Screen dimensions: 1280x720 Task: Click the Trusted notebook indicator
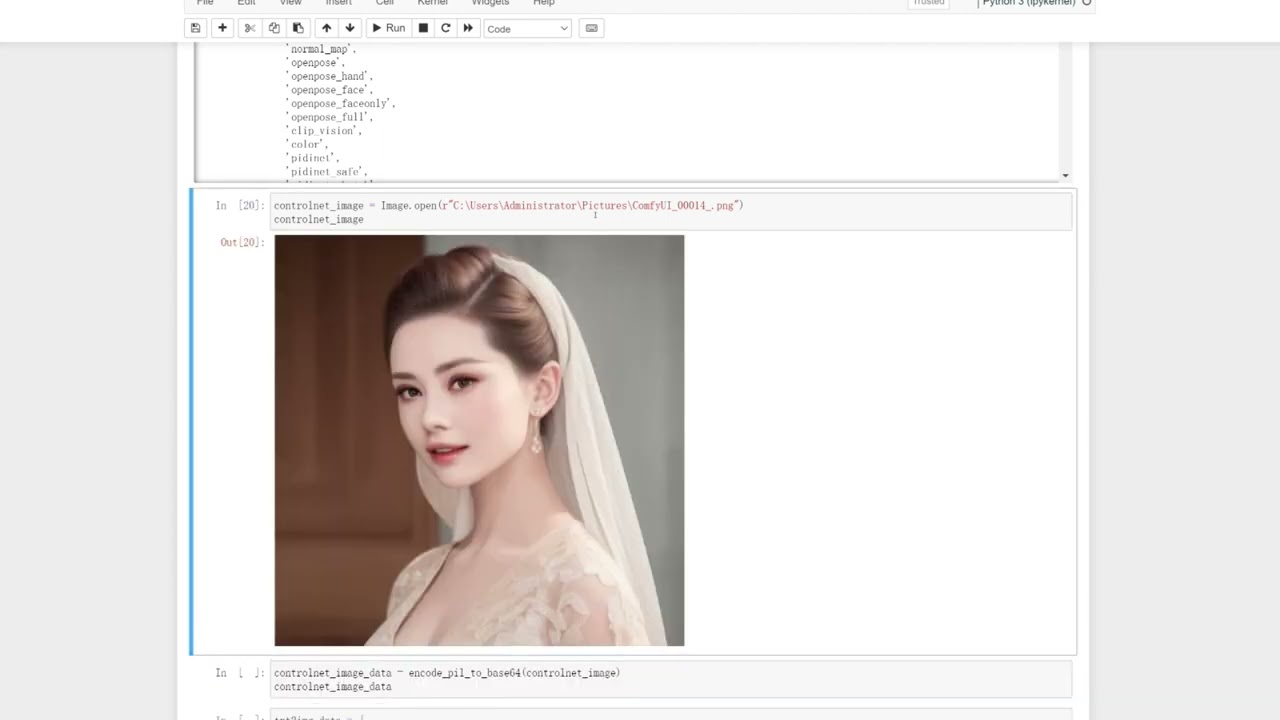point(928,3)
